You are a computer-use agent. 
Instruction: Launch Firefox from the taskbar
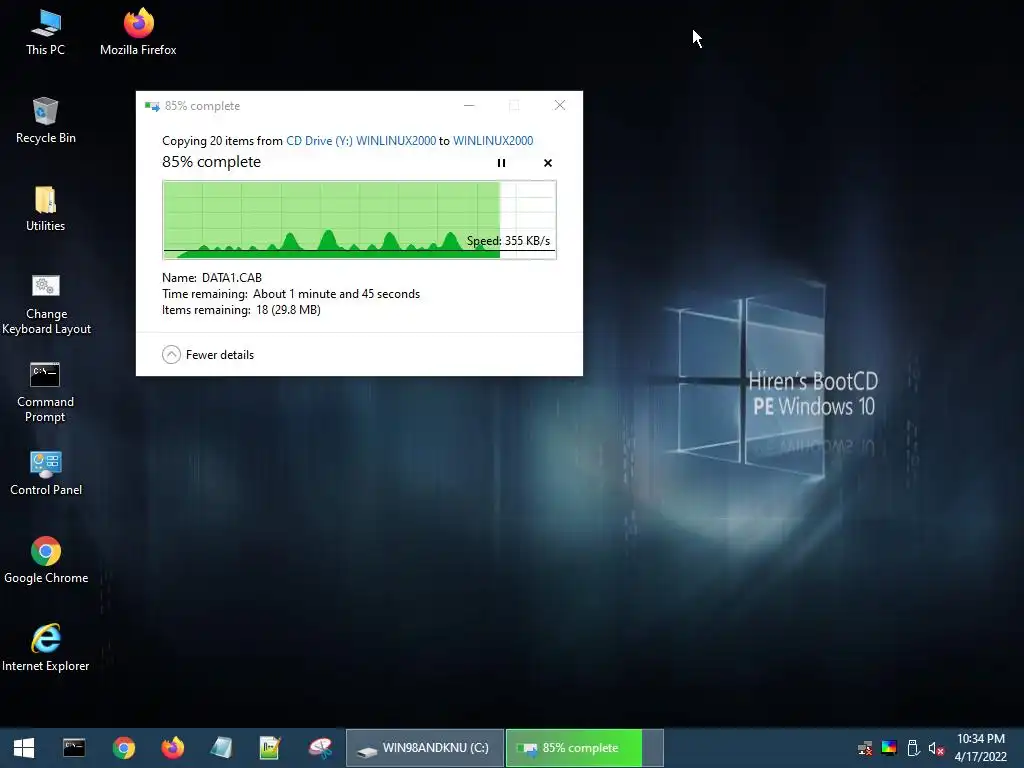172,748
